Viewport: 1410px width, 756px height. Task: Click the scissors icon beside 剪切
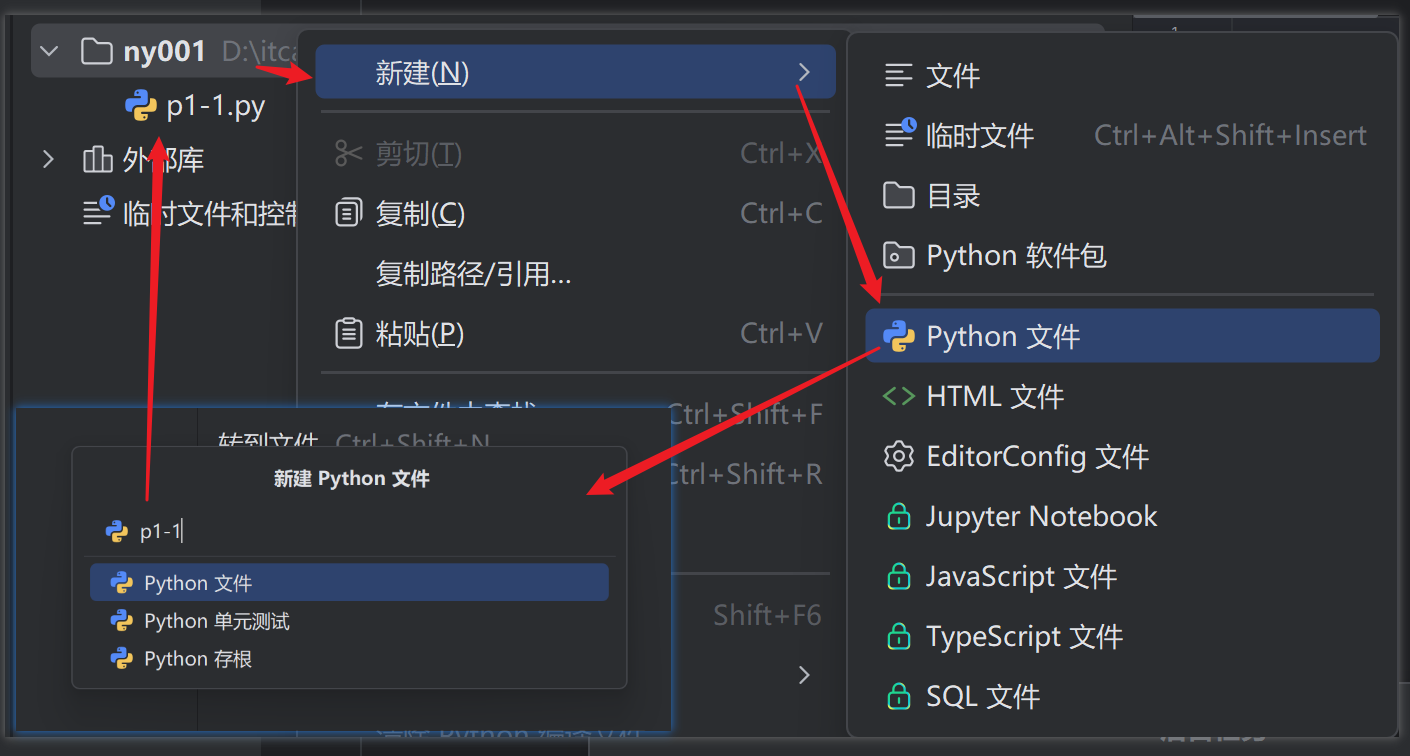pyautogui.click(x=348, y=154)
